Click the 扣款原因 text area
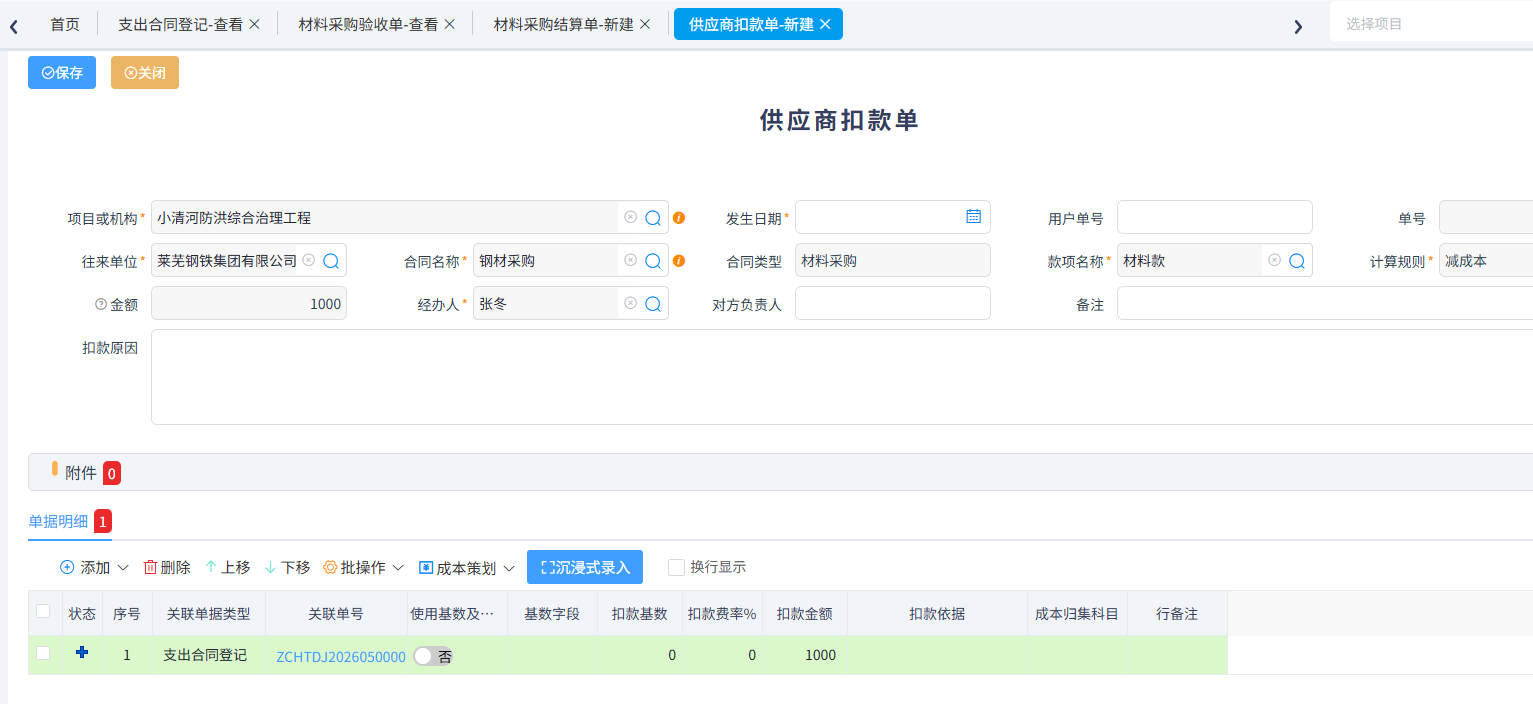Screen dimensions: 1533x704 point(842,377)
